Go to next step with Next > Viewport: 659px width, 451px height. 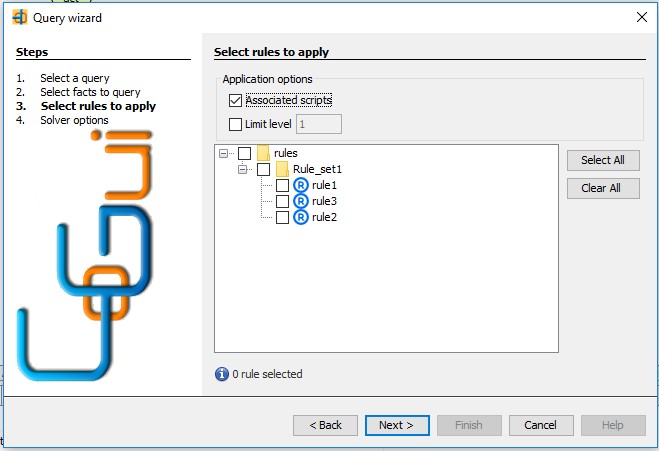pos(397,425)
